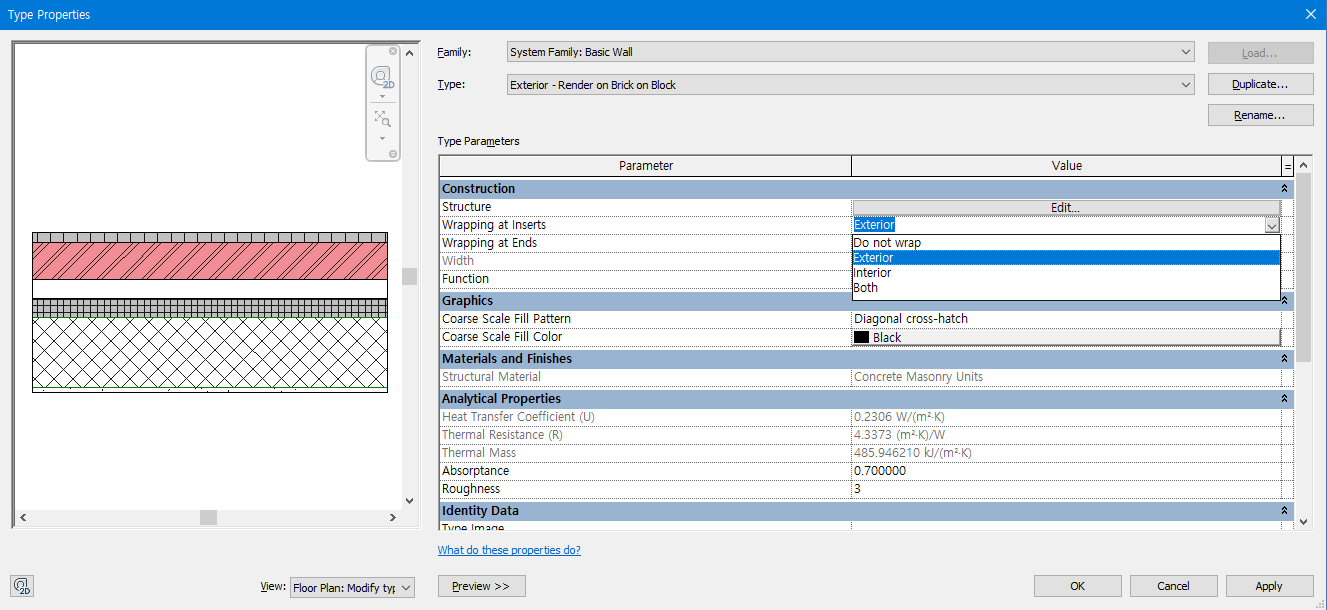Click the Coarse Scale Fill Pattern label
1327x610 pixels.
click(x=506, y=319)
